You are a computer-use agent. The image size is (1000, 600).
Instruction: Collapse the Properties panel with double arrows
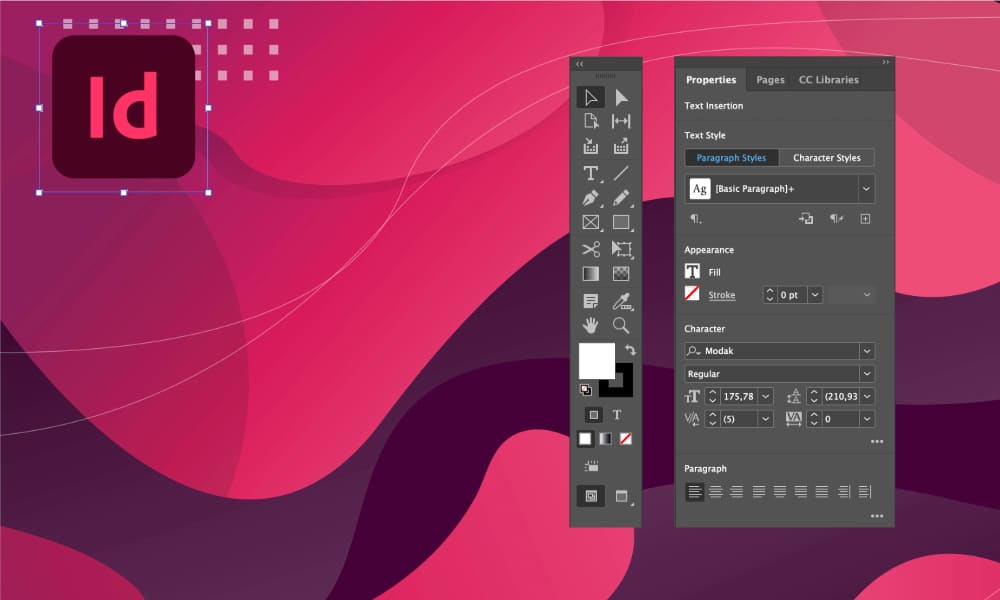[x=885, y=62]
